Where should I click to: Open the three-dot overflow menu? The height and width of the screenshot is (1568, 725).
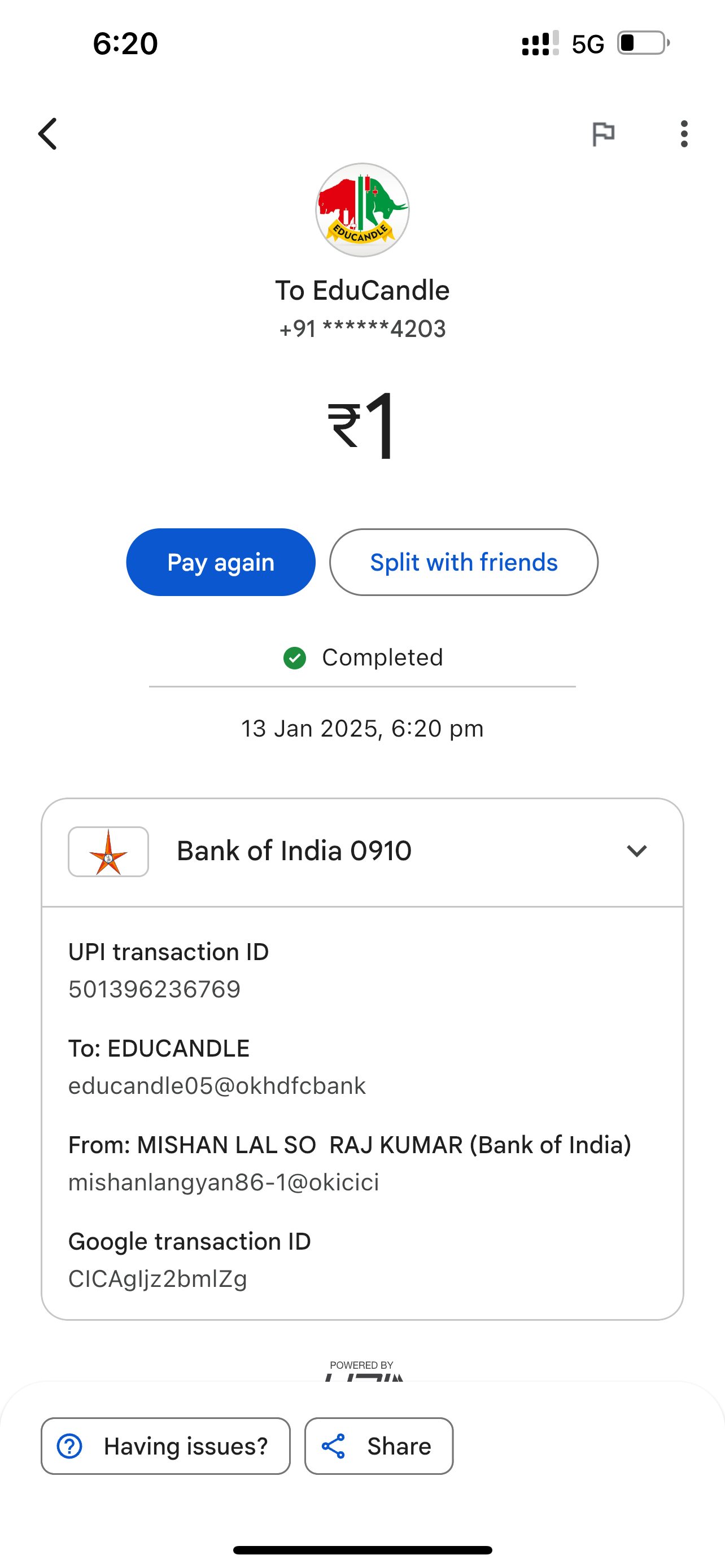click(x=684, y=134)
